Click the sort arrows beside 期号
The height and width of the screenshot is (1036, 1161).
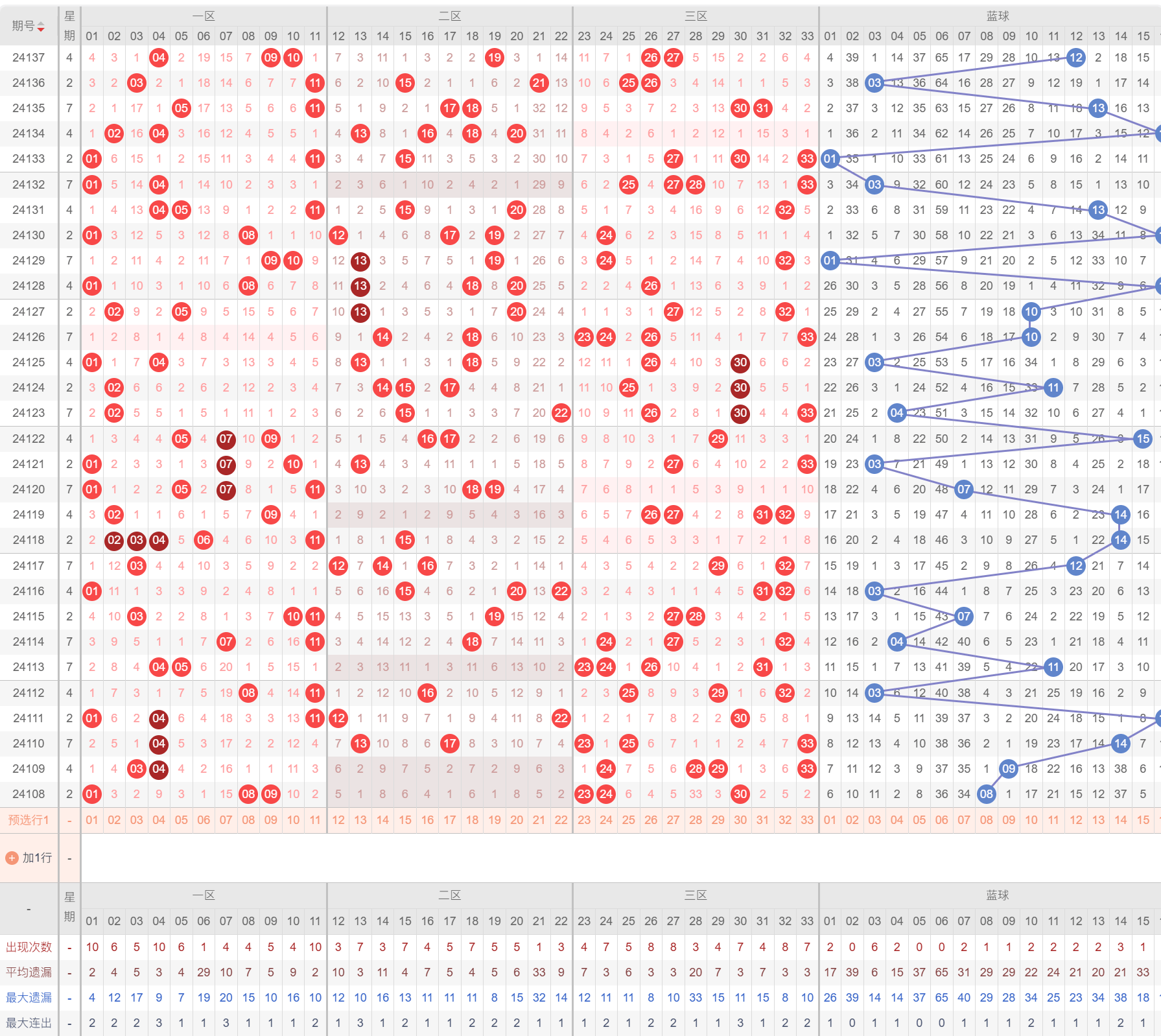coord(41,27)
